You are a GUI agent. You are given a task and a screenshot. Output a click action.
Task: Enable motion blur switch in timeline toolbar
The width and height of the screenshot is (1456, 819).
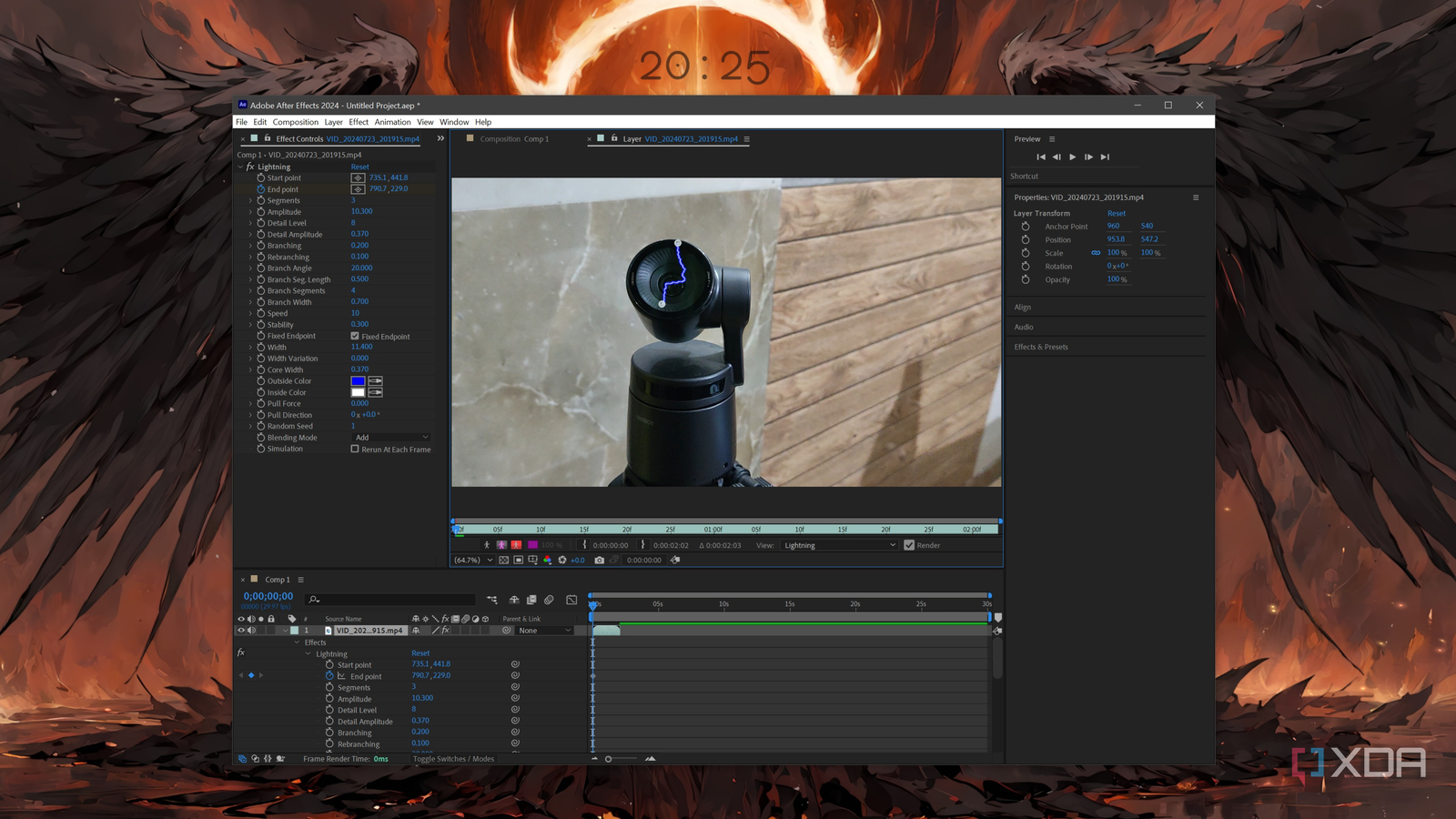(x=549, y=600)
